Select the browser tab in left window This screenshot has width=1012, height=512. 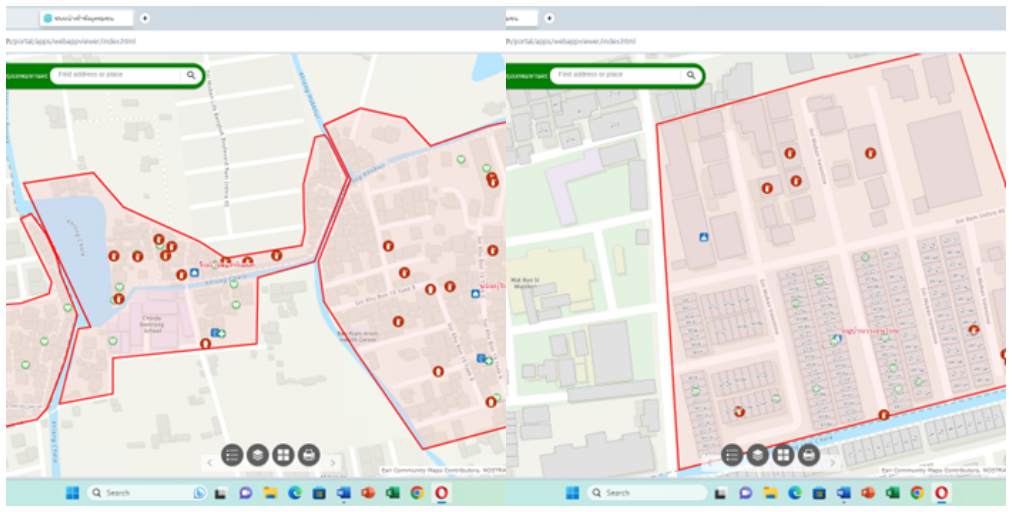pyautogui.click(x=85, y=18)
